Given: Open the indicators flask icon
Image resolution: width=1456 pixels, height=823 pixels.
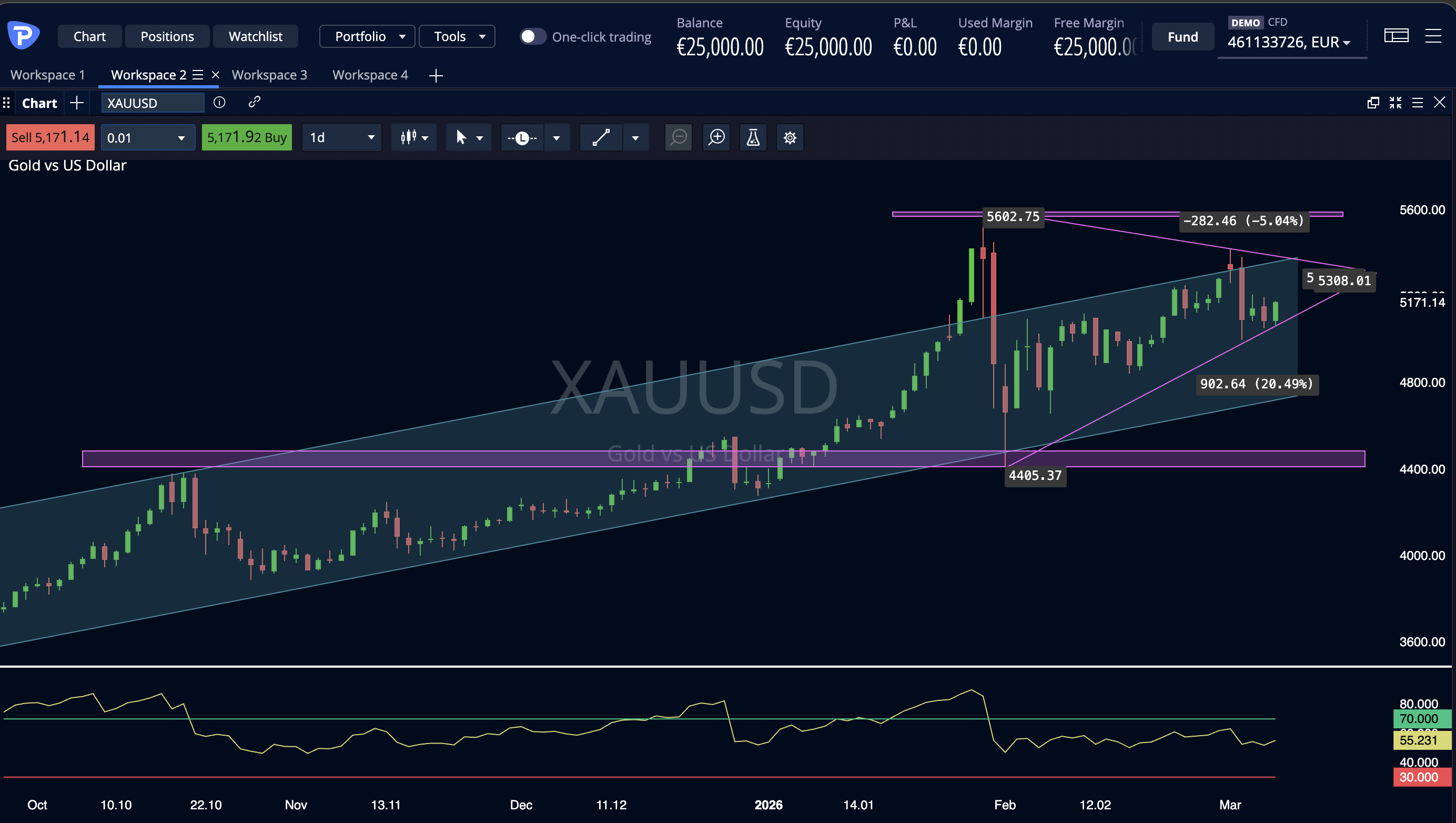Looking at the screenshot, I should click(x=753, y=137).
